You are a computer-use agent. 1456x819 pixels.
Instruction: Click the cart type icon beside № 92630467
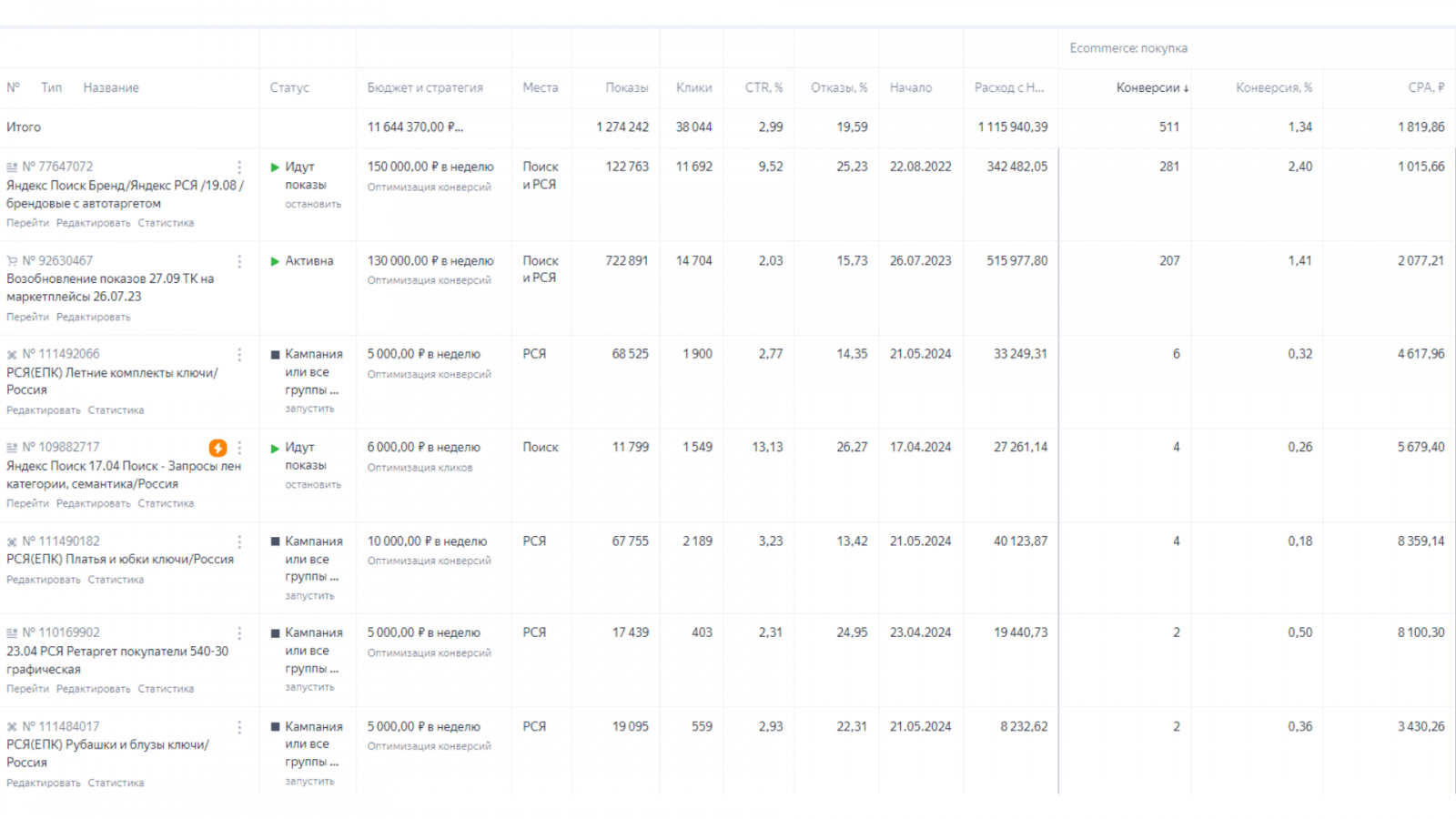point(12,261)
